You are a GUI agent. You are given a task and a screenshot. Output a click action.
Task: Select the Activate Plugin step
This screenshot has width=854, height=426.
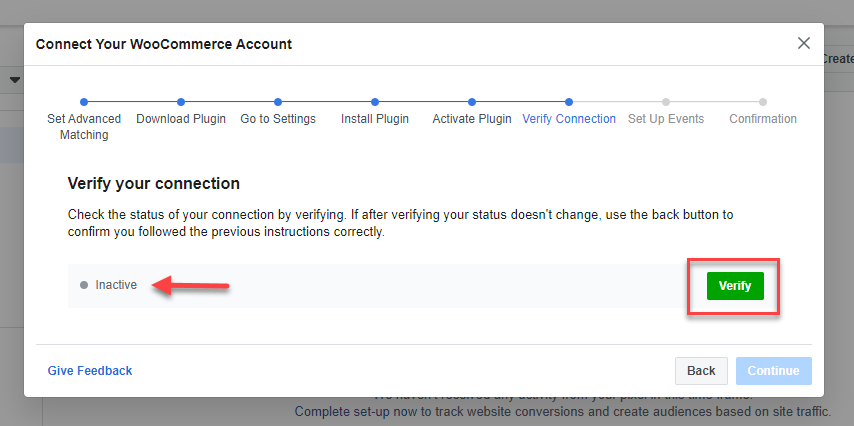coord(472,119)
